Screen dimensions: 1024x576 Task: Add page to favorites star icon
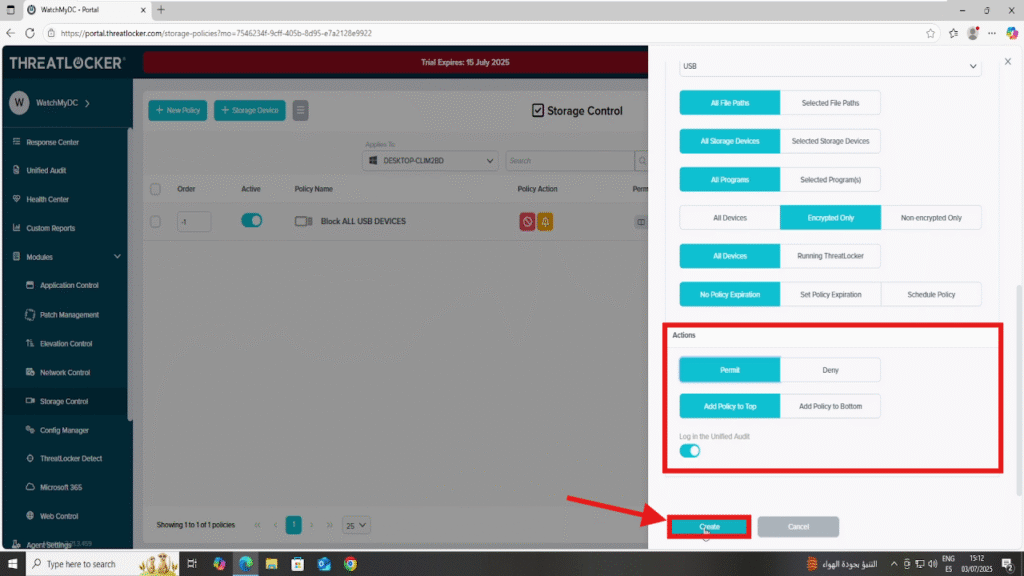tap(930, 33)
